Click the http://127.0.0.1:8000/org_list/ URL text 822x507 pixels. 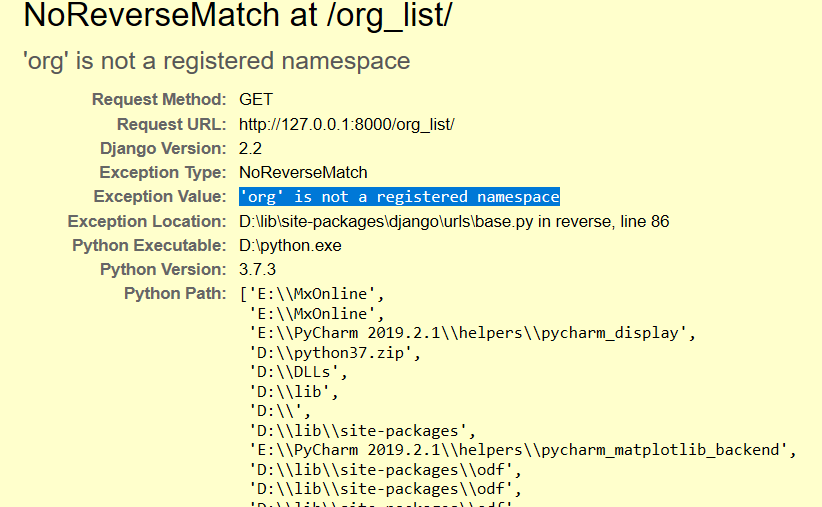[x=347, y=124]
